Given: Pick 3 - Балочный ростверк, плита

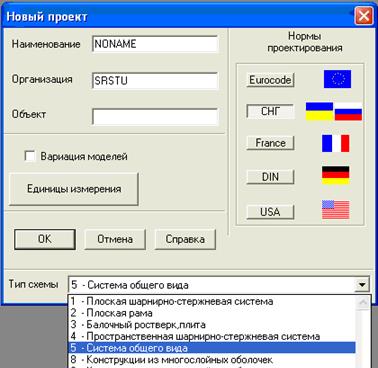Looking at the screenshot, I should pyautogui.click(x=211, y=325).
